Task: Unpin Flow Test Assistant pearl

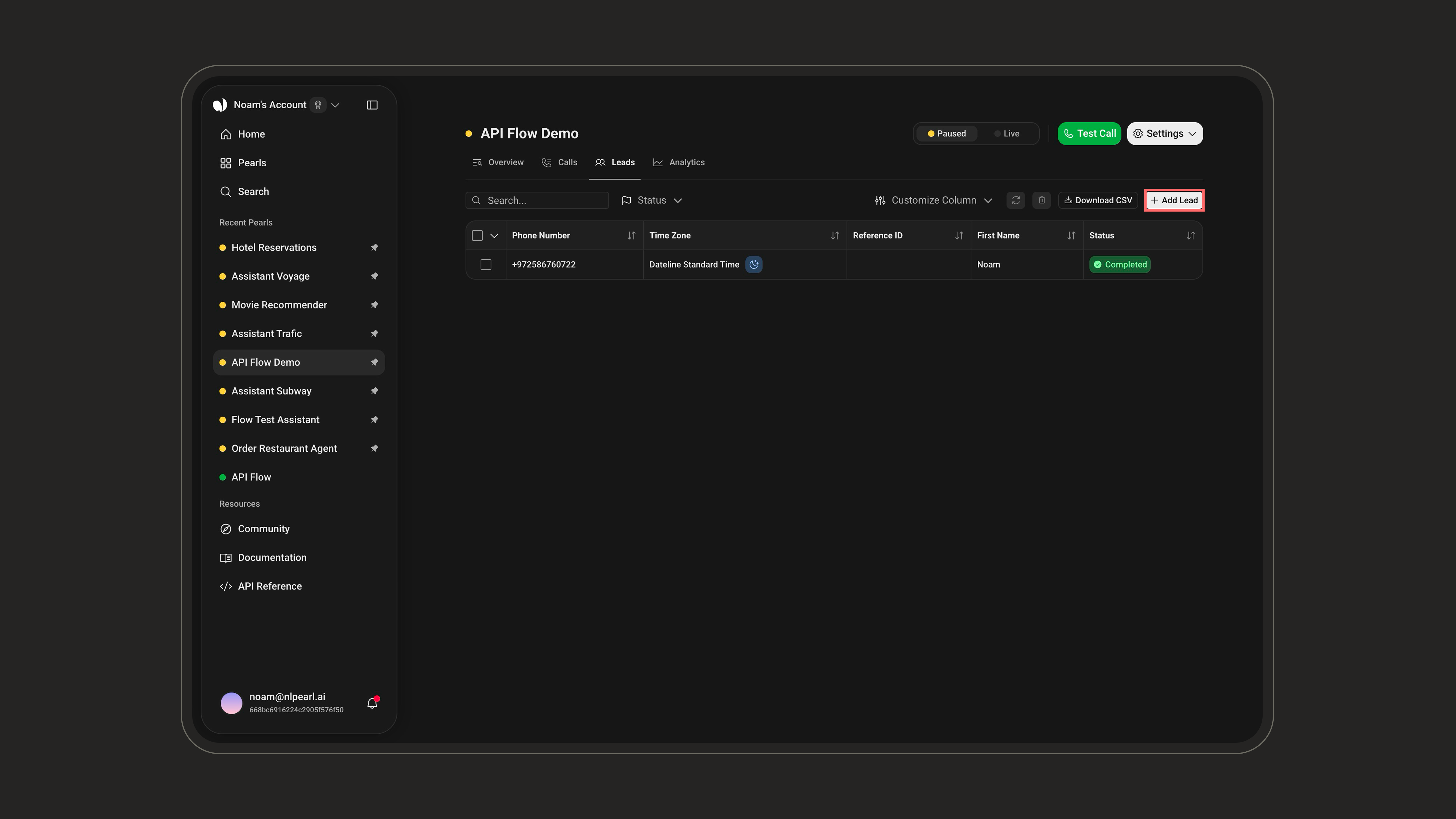Action: pyautogui.click(x=374, y=420)
